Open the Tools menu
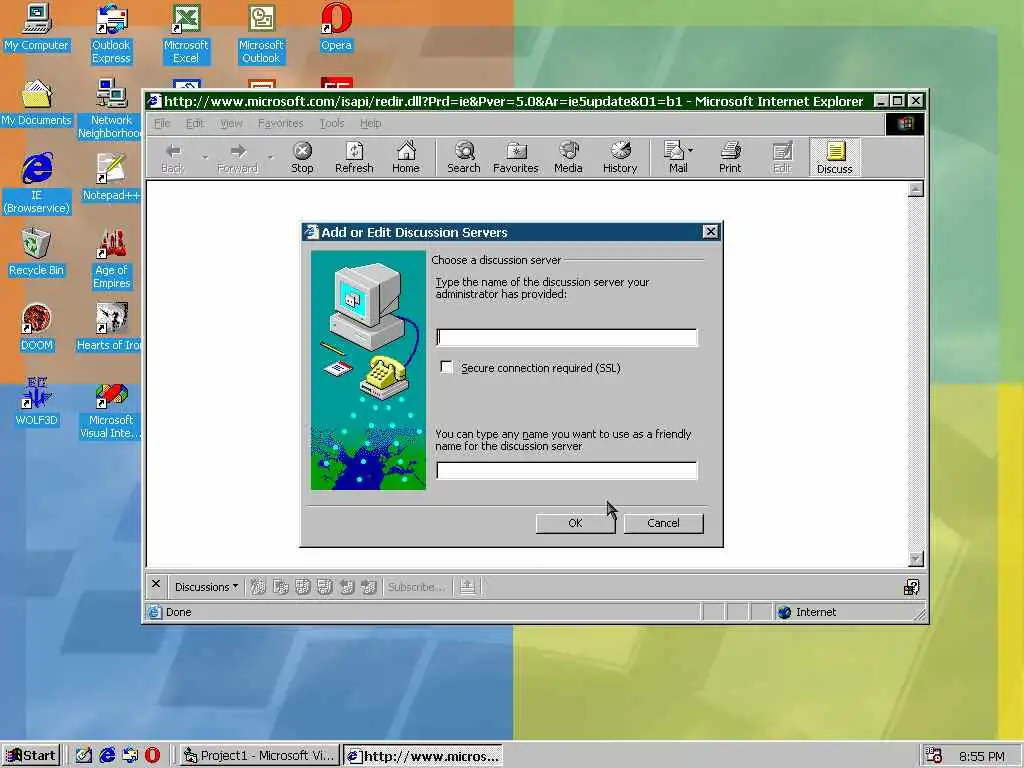The image size is (1024, 768). [332, 123]
